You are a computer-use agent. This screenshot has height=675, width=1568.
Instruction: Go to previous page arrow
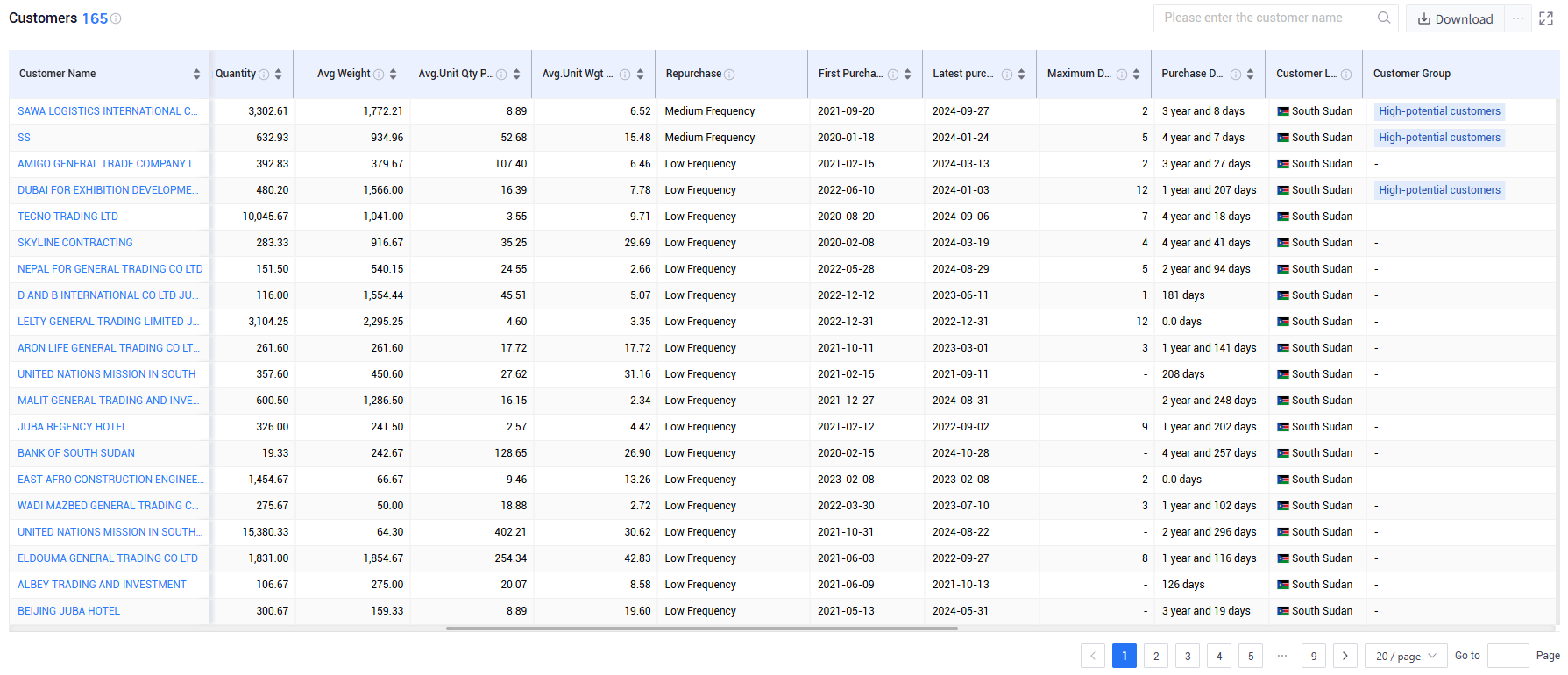(x=1093, y=656)
